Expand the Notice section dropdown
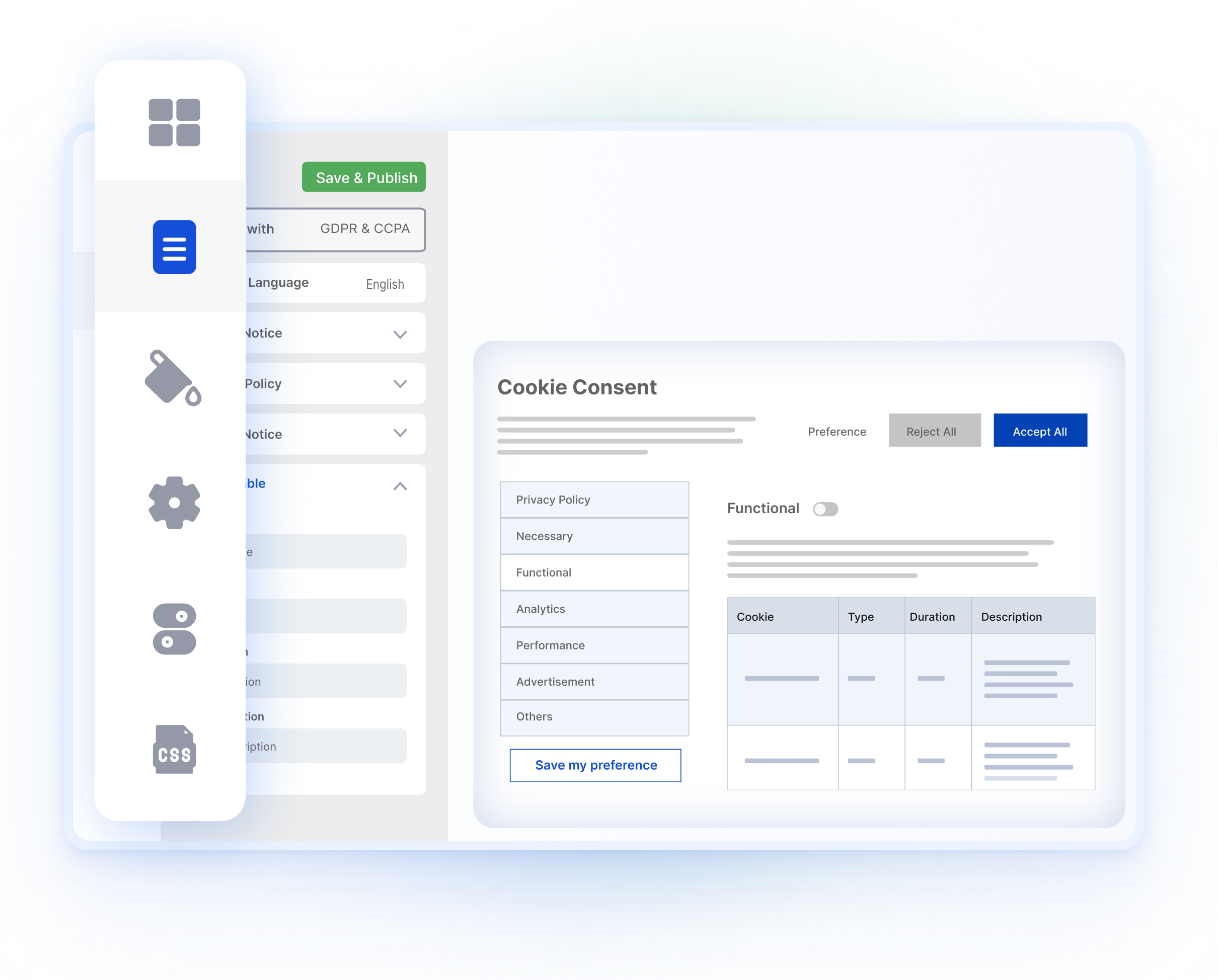This screenshot has width=1218, height=980. [x=400, y=334]
